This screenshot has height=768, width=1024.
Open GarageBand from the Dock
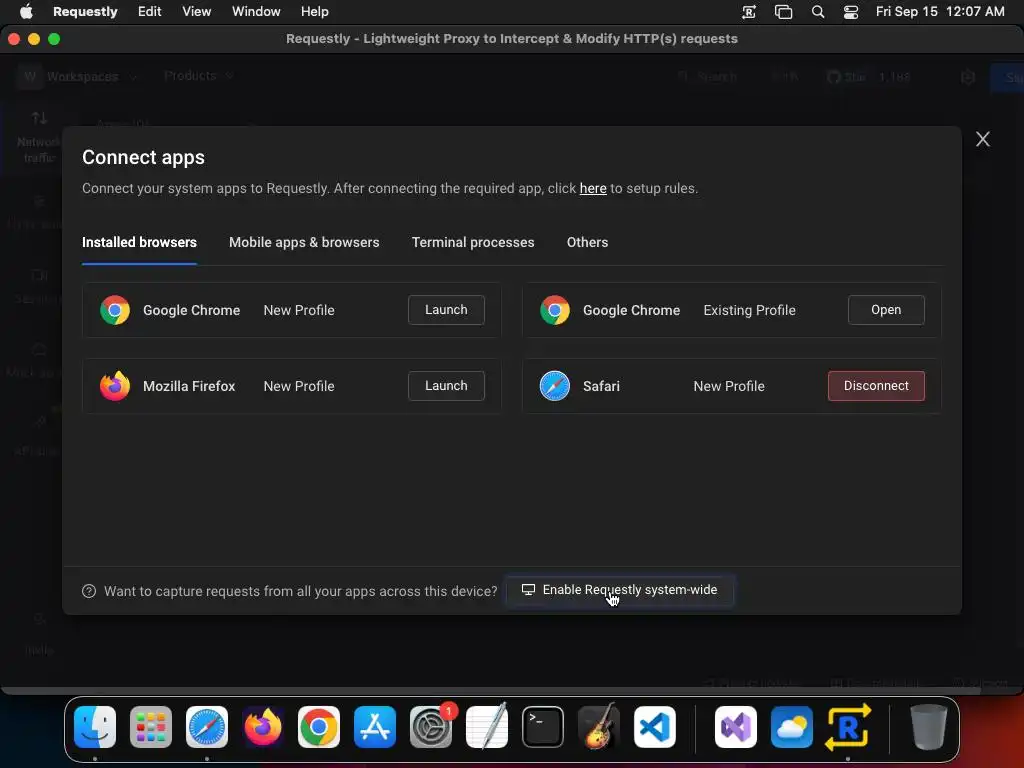[599, 727]
